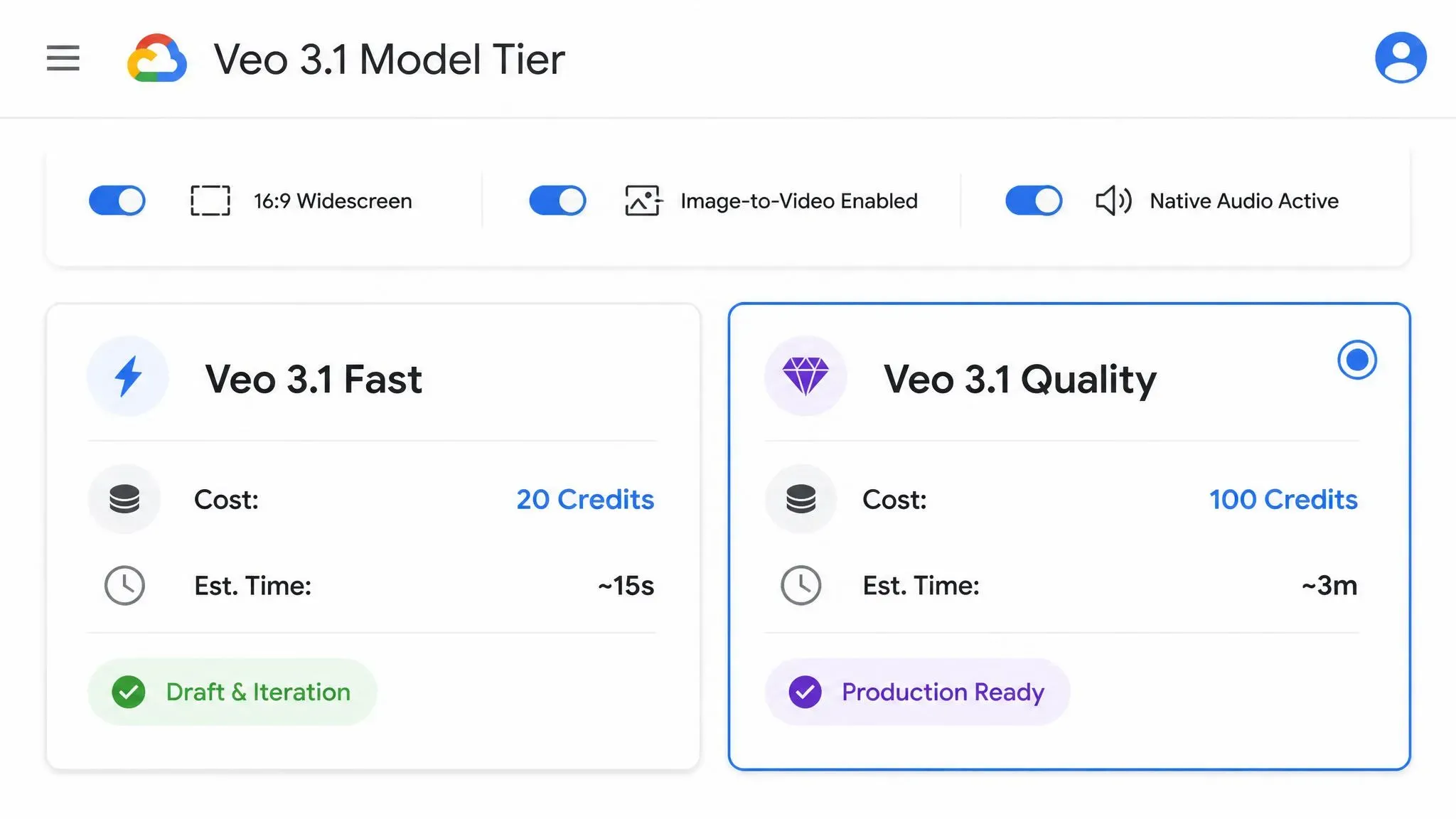Toggle off 16:9 Widescreen switch
Image resolution: width=1456 pixels, height=819 pixels.
tap(117, 200)
